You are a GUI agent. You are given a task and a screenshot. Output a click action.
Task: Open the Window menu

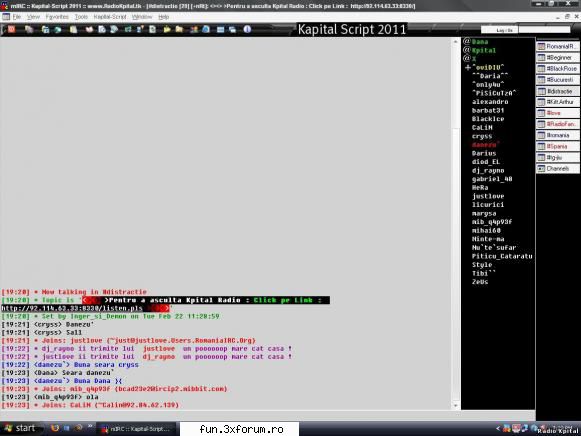(142, 17)
